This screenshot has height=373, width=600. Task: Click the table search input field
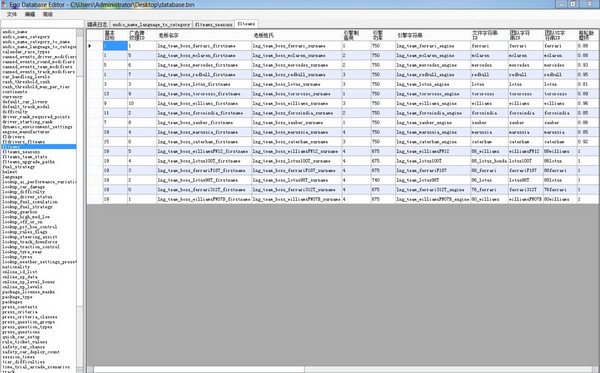click(x=42, y=24)
